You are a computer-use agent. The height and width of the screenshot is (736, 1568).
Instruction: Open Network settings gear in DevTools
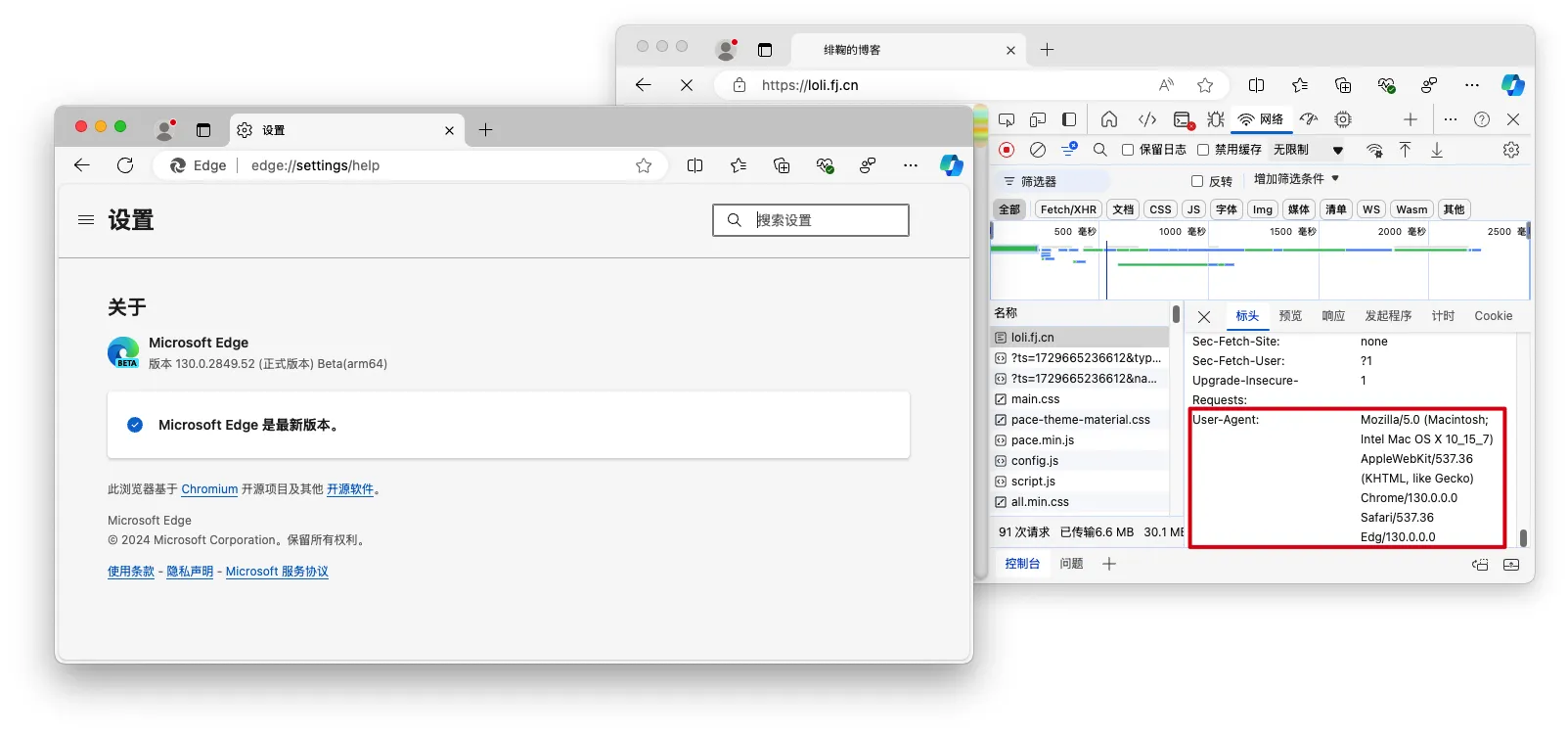click(1511, 150)
